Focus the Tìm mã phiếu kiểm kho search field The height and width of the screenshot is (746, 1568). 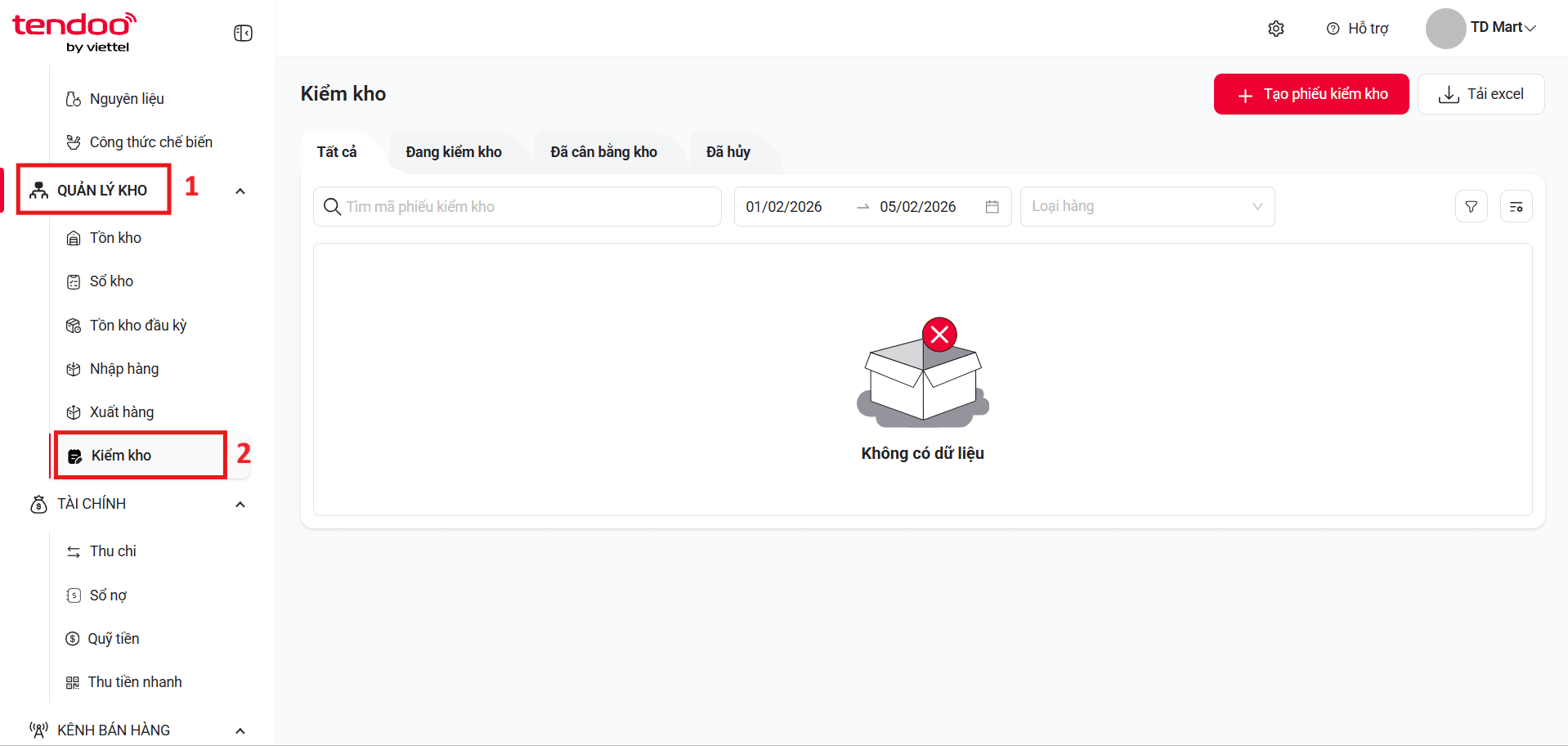517,207
